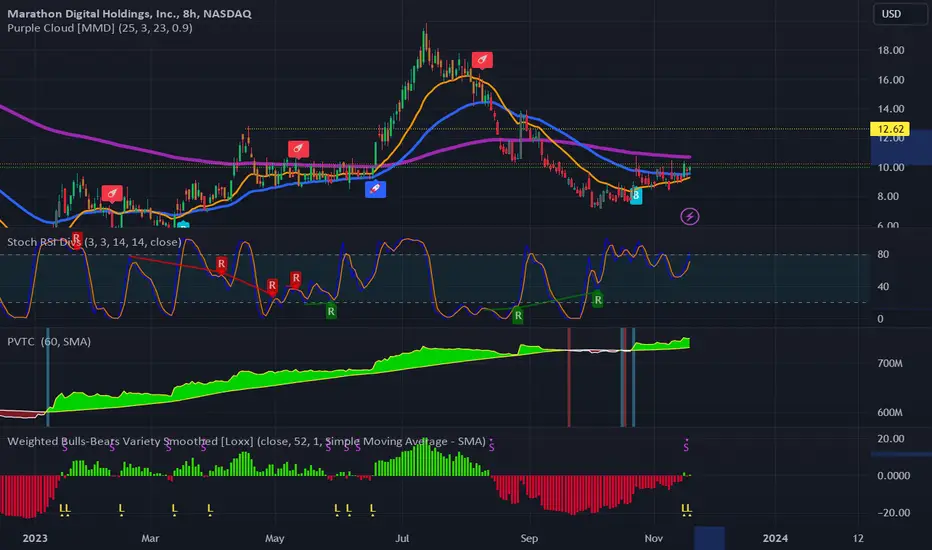Screen dimensions: 932x550
Task: Click the red comet sell signal above the August candles
Action: point(482,59)
